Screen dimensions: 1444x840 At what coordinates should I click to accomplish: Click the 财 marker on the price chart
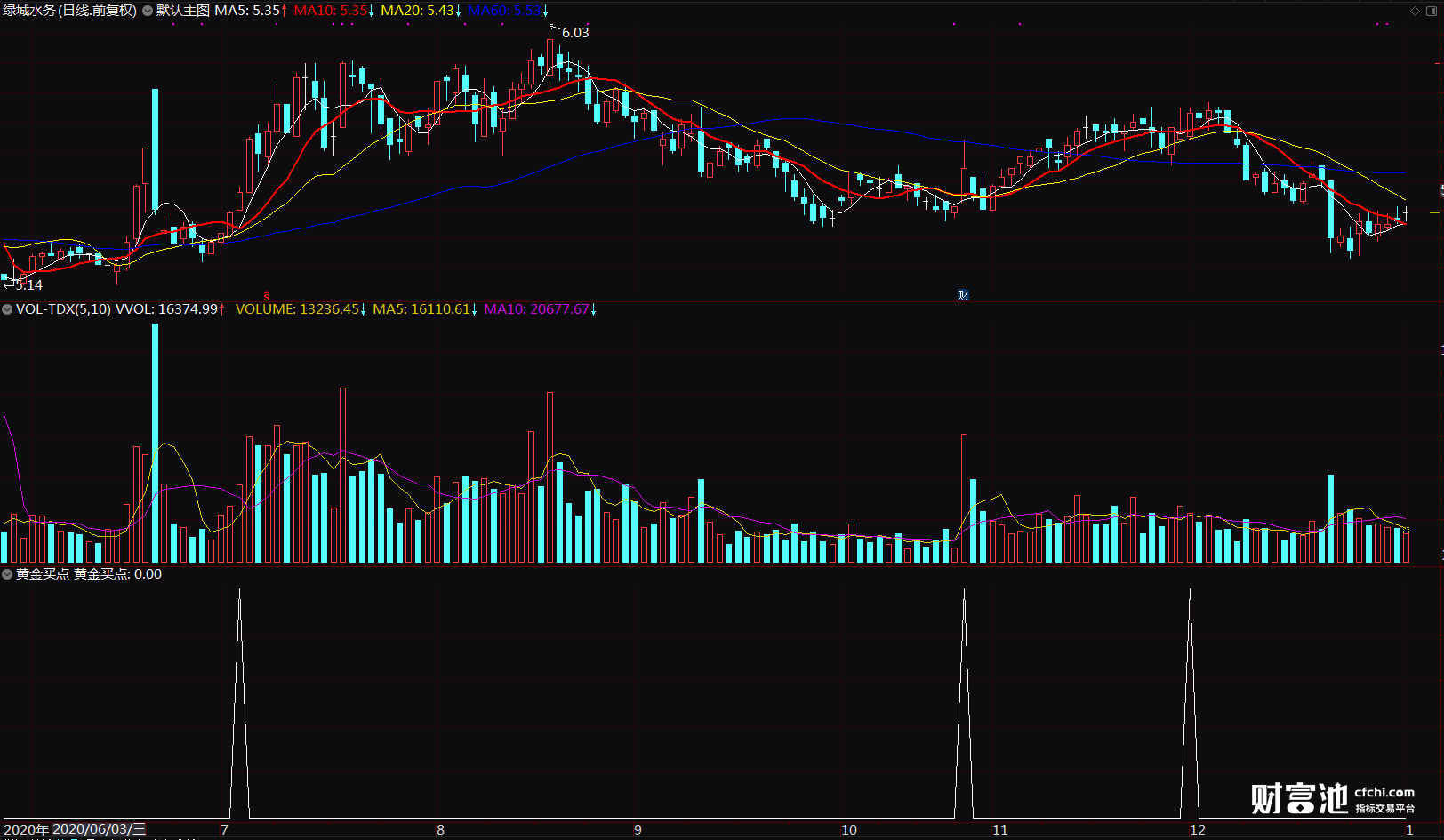pyautogui.click(x=963, y=295)
